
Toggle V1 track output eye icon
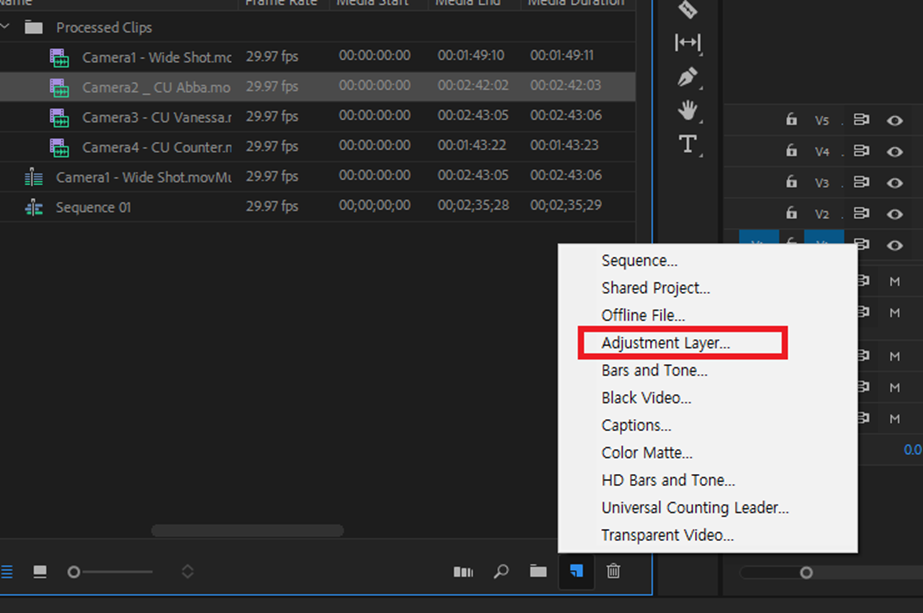click(895, 245)
